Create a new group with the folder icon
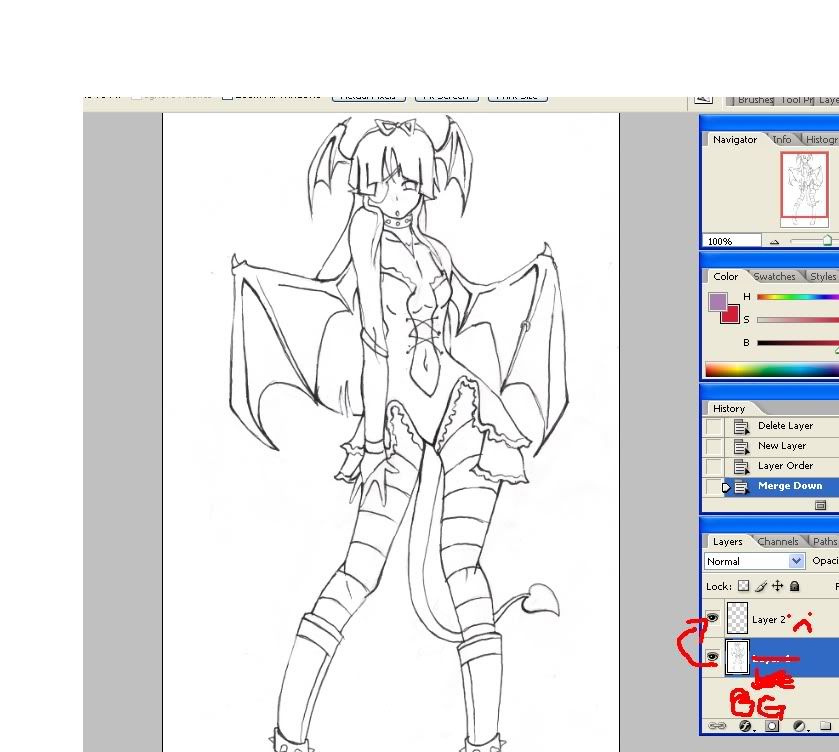 tap(826, 726)
